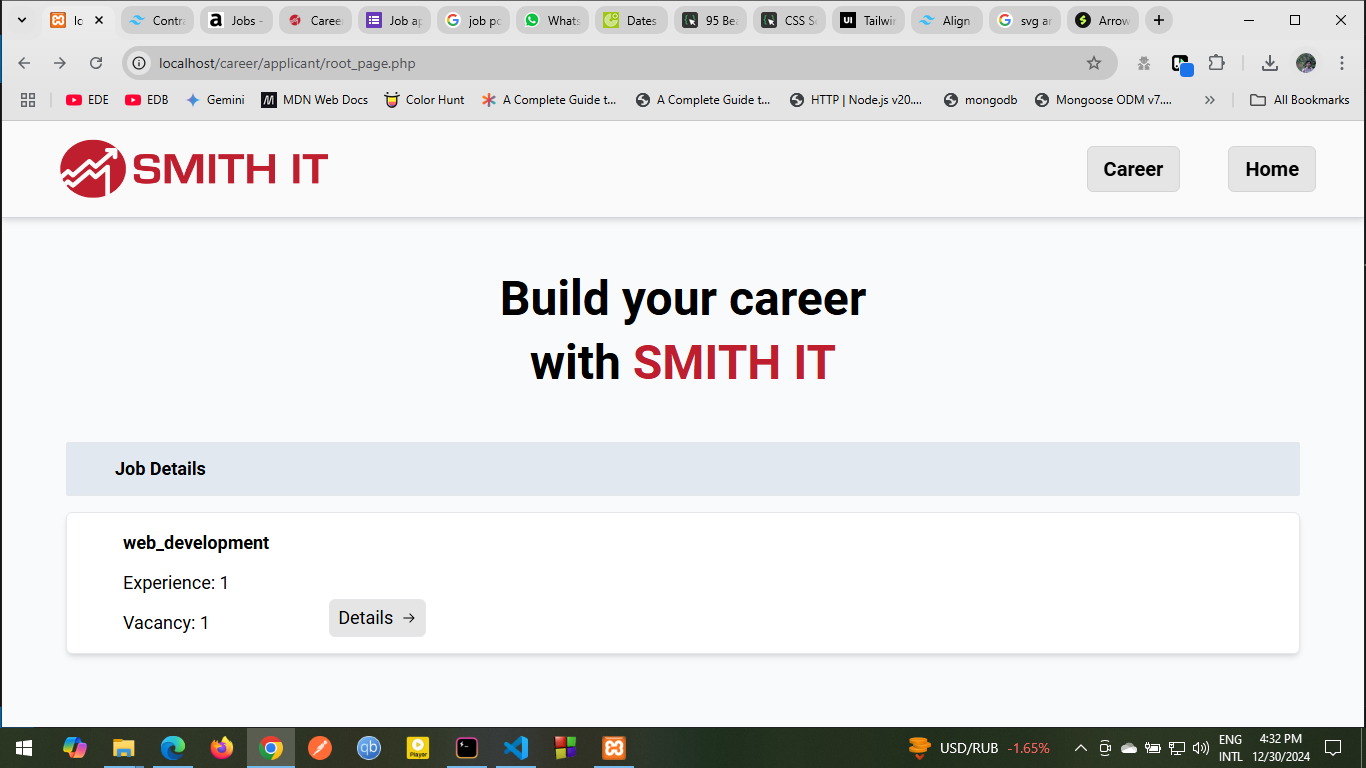Expand the tab search dropdown arrow
Viewport: 1366px width, 768px height.
[22, 20]
